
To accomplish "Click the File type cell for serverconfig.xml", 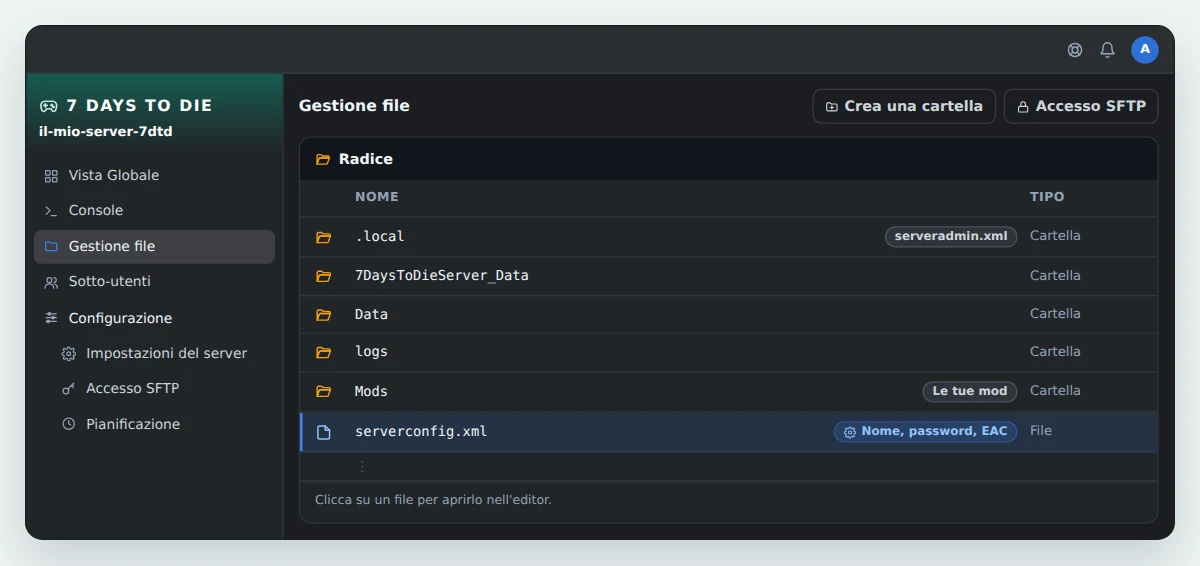I will [1041, 431].
